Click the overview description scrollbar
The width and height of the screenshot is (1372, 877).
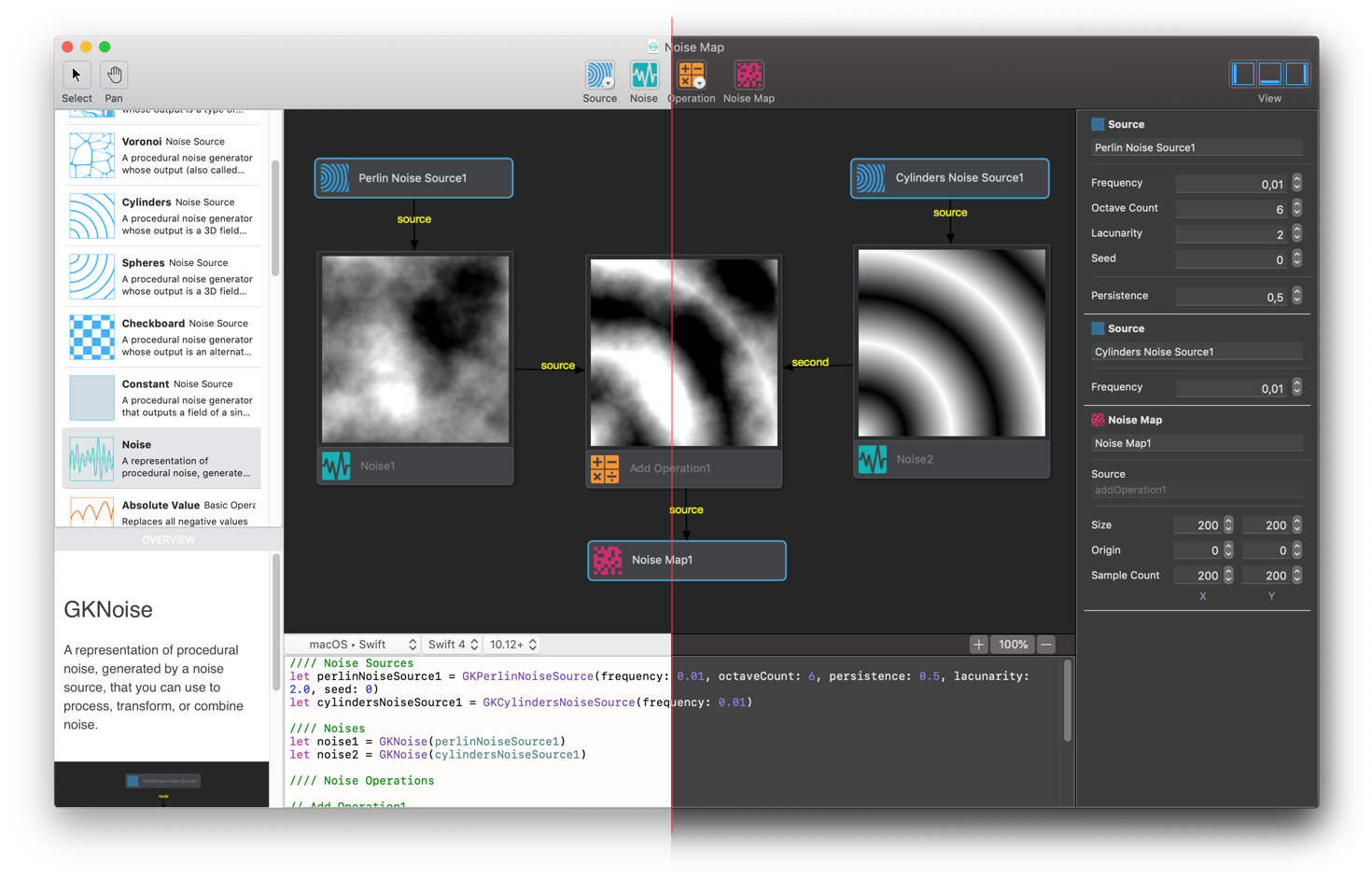click(275, 623)
